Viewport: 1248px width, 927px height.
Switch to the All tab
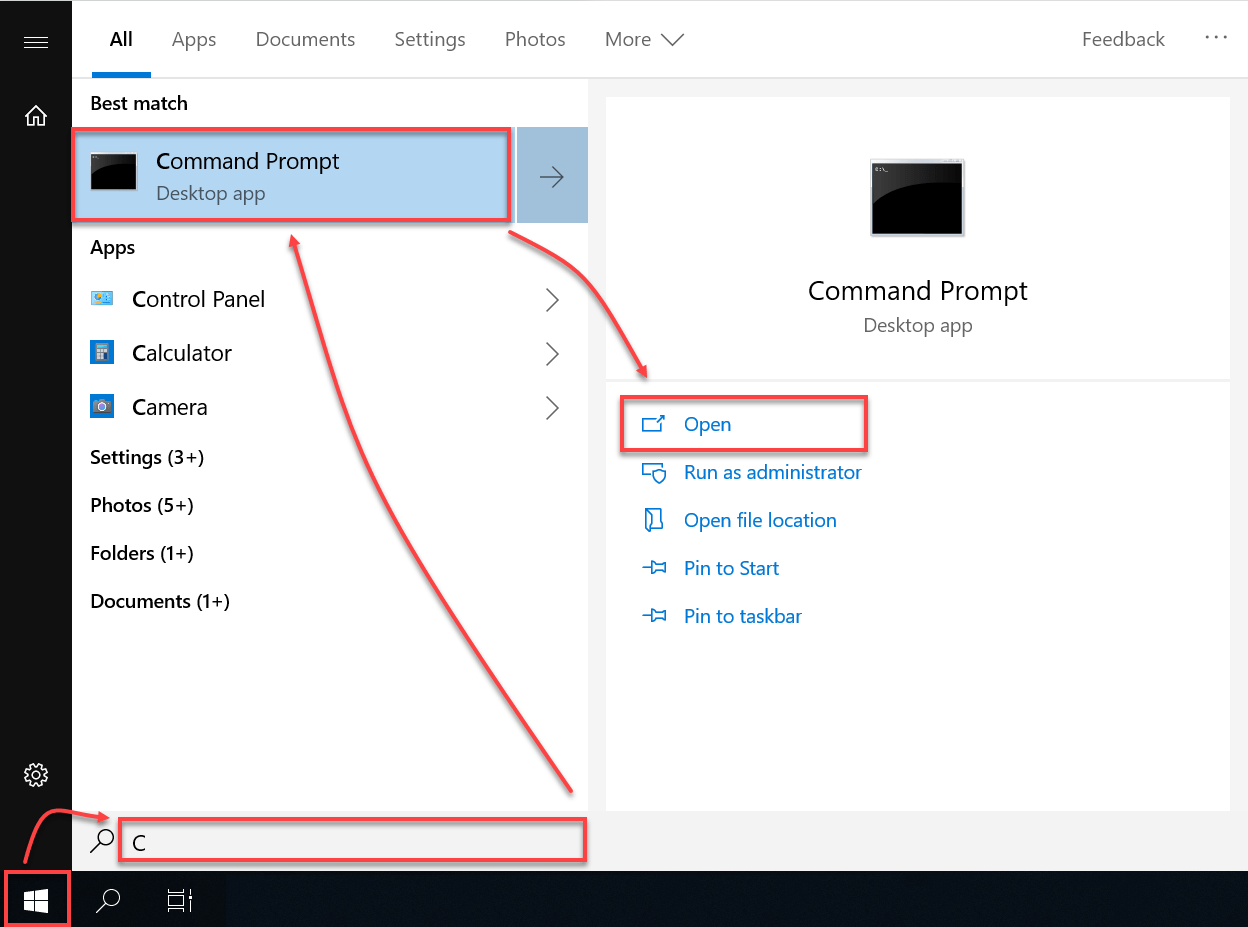tap(121, 39)
